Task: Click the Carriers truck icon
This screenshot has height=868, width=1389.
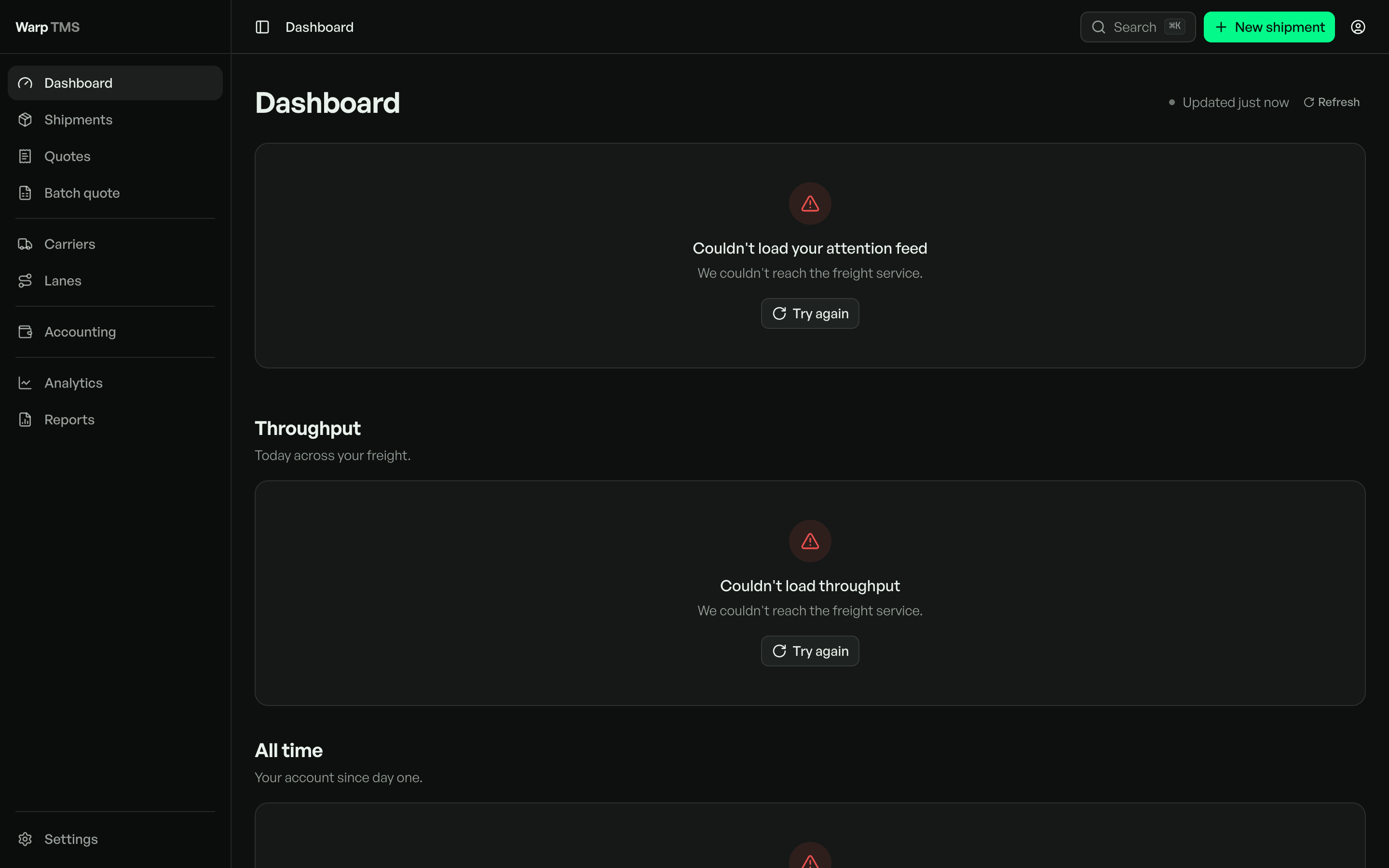Action: tap(25, 244)
